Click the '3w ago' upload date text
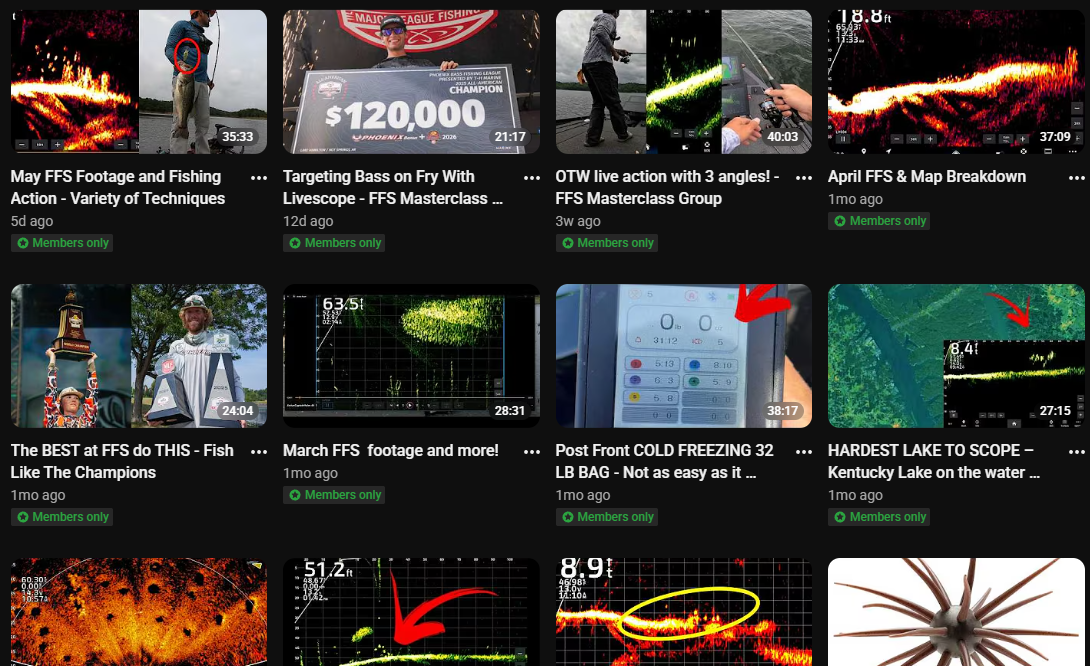Image resolution: width=1090 pixels, height=666 pixels. tap(578, 221)
